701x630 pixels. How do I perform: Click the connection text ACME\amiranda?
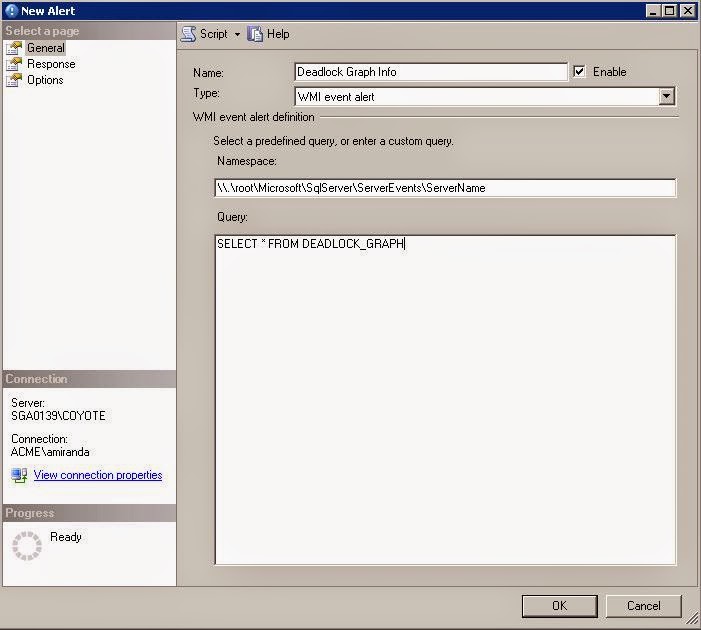pyautogui.click(x=50, y=452)
